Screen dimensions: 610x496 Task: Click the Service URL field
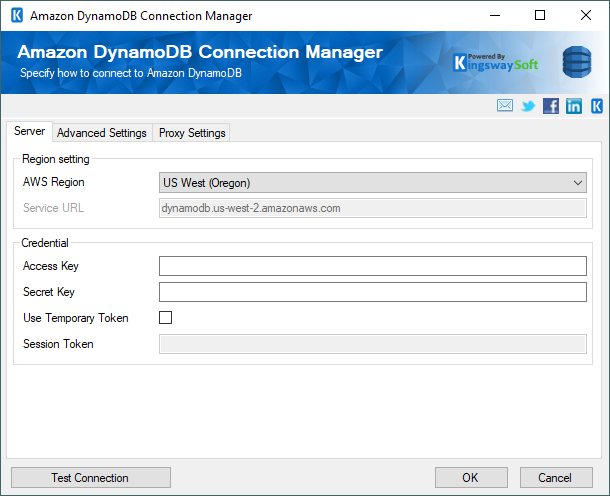(373, 208)
